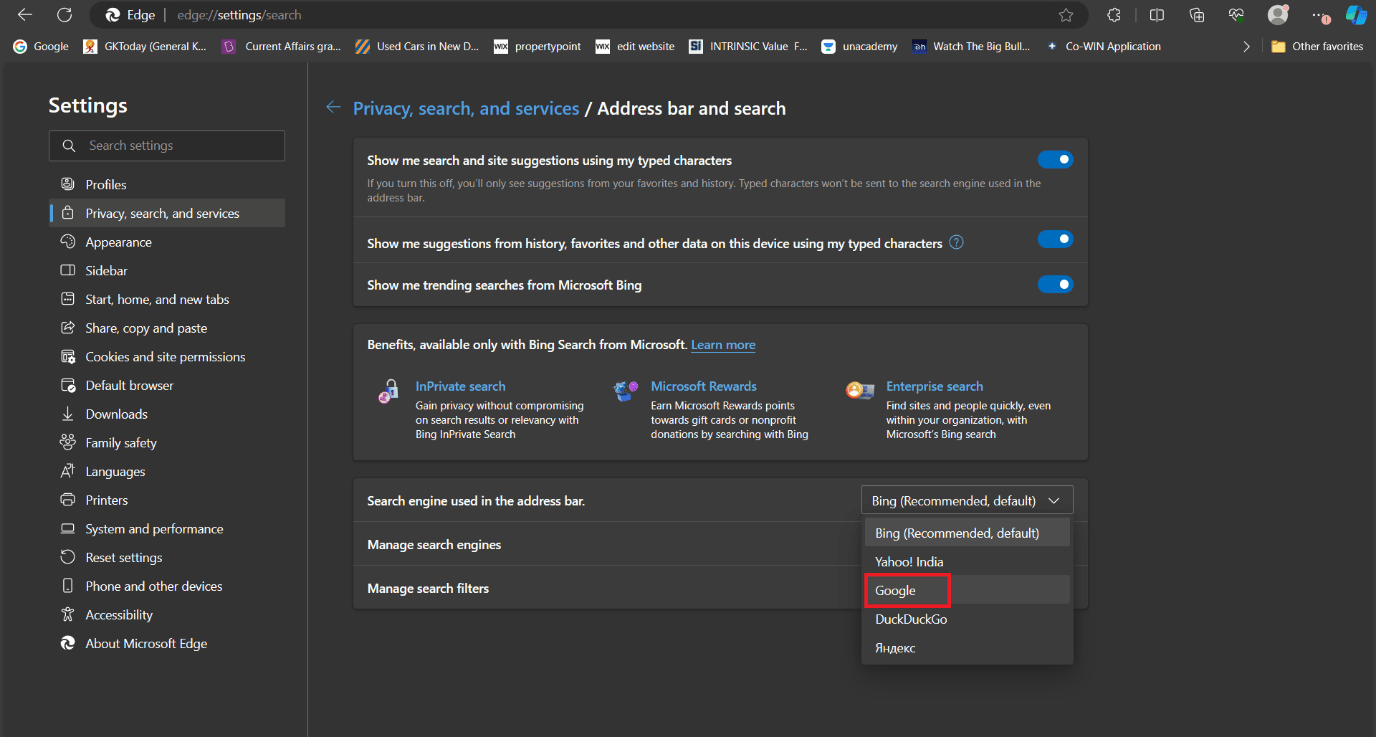Open the Other favorites folder
This screenshot has height=737, width=1376.
coord(1317,46)
